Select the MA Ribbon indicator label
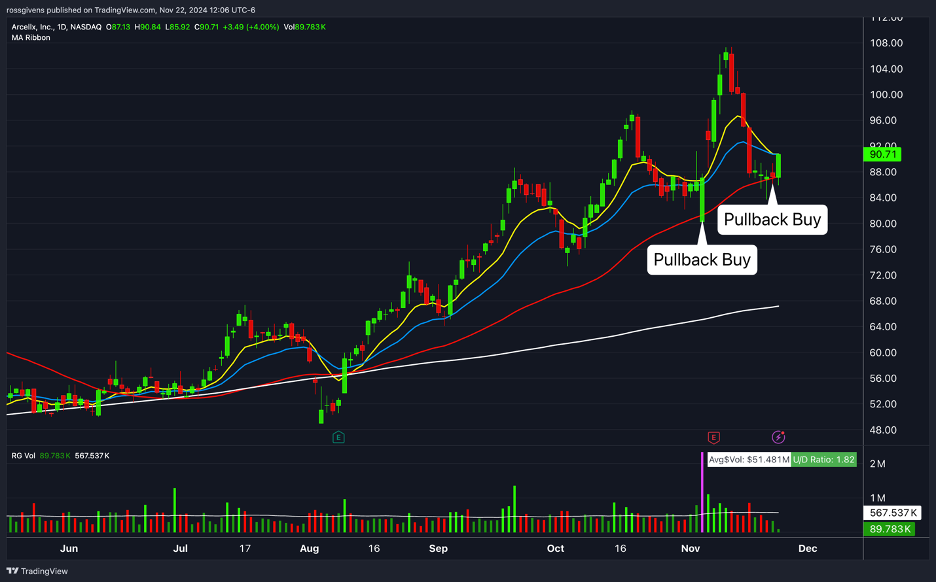Viewport: 936px width, 582px height. coord(31,38)
